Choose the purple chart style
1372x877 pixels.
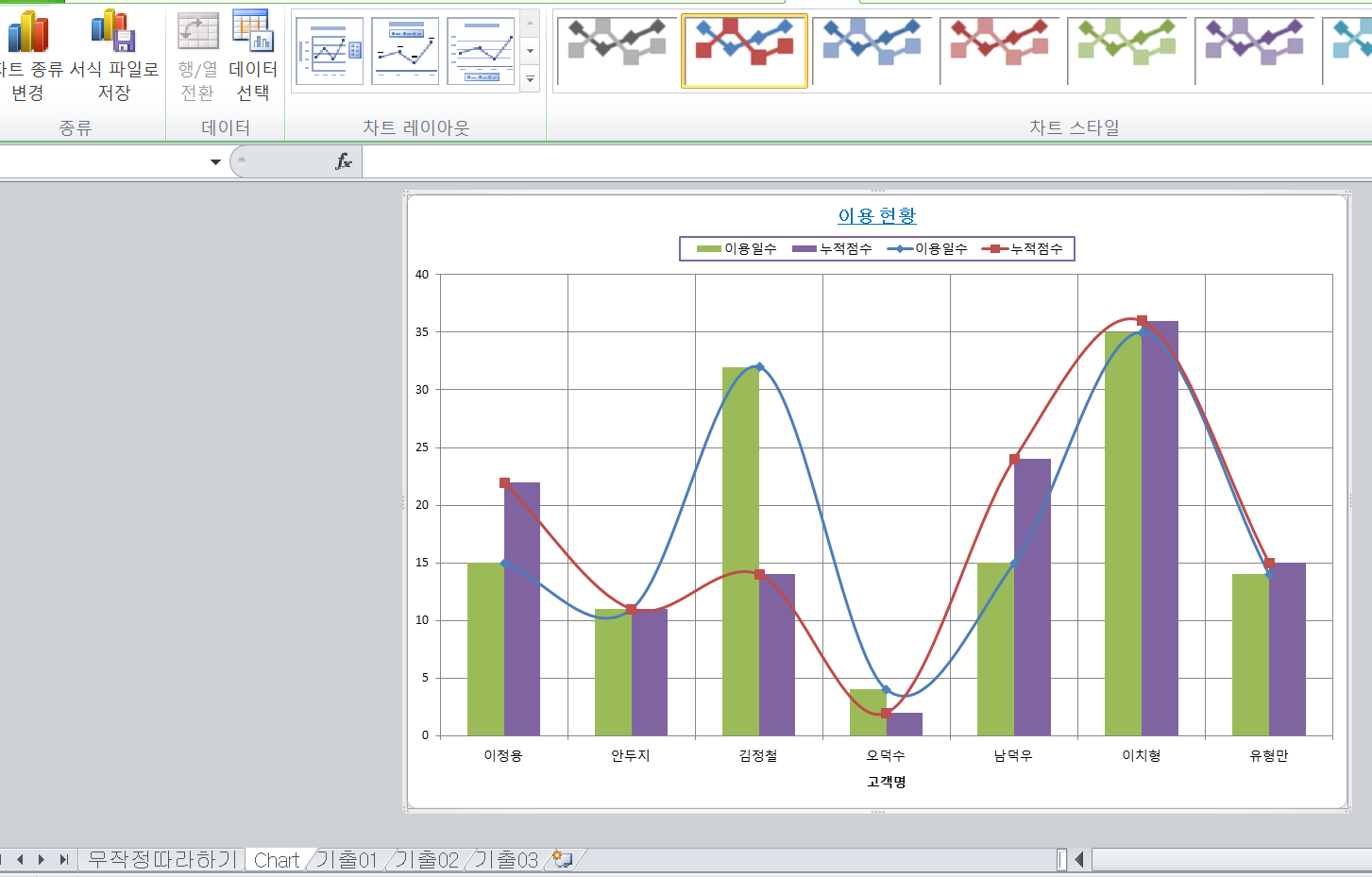tap(1255, 51)
